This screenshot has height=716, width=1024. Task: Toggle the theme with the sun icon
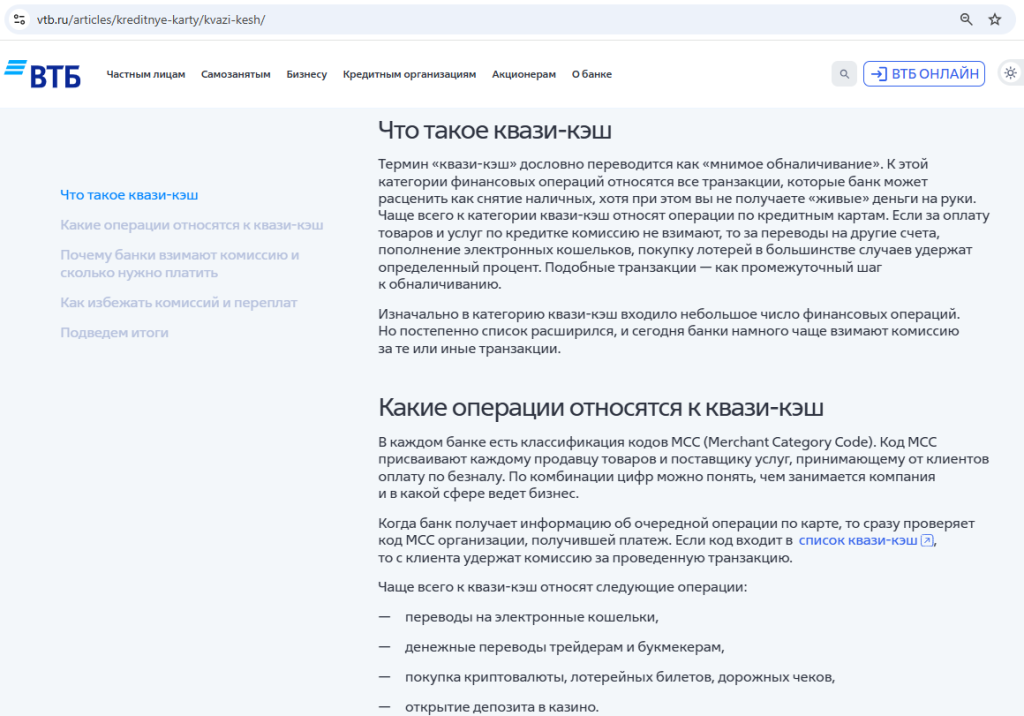click(x=1009, y=72)
